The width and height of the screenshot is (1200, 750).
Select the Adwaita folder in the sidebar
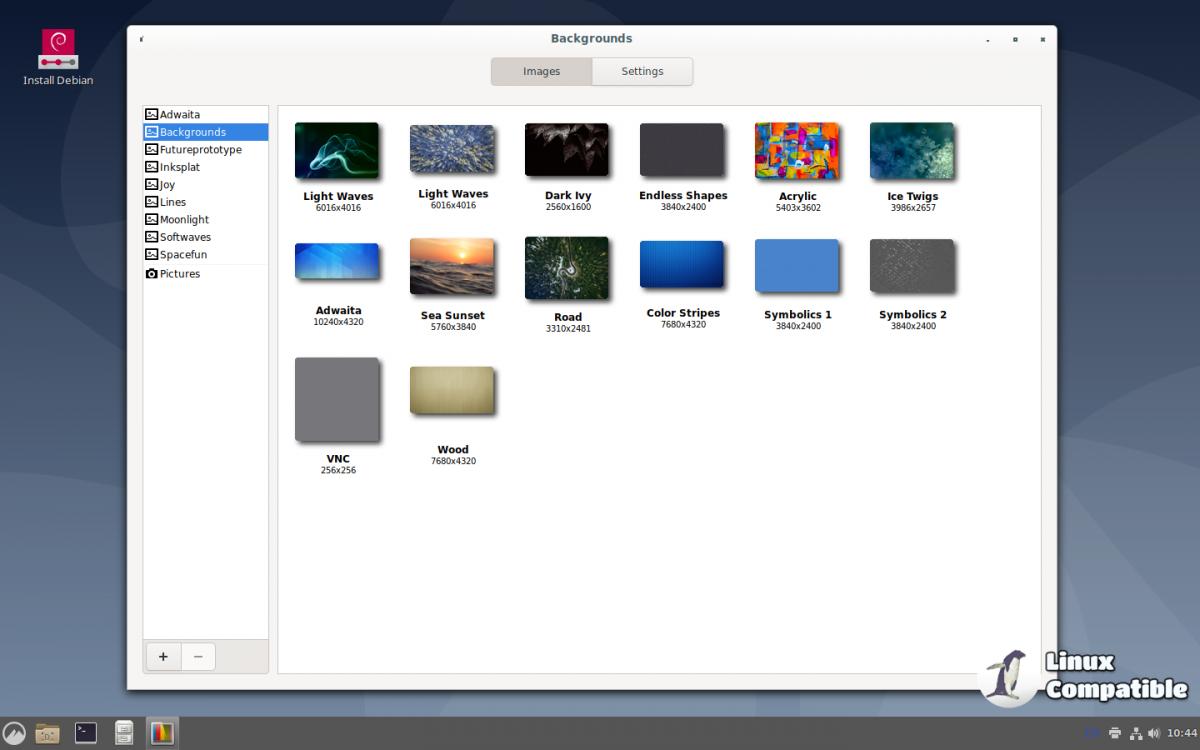click(180, 115)
